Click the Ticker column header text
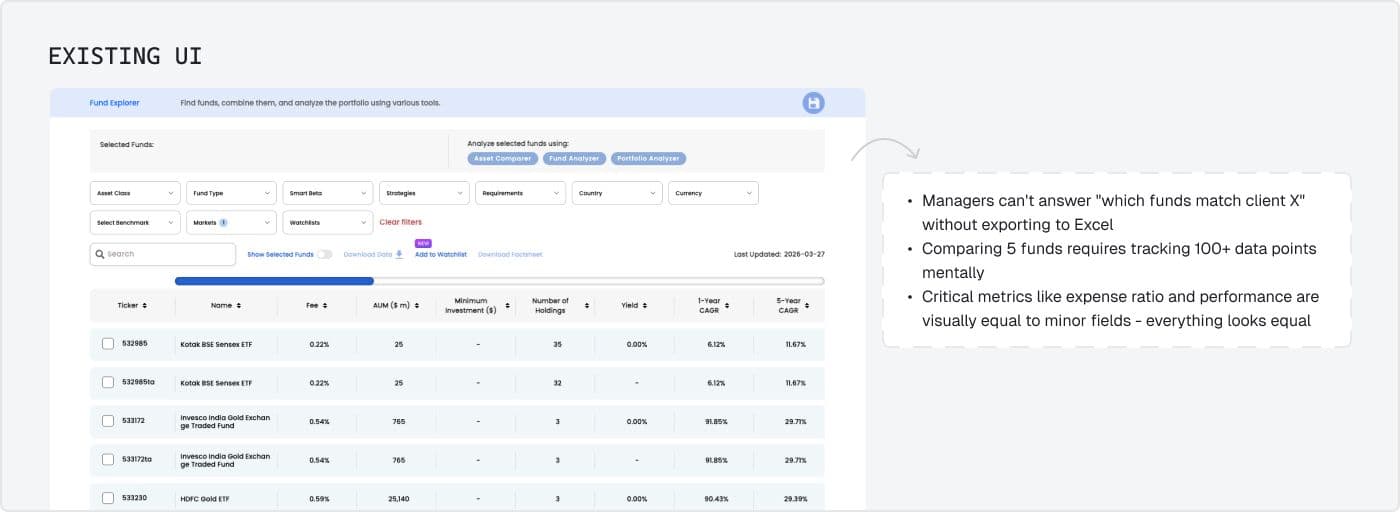1400x512 pixels. (x=128, y=305)
